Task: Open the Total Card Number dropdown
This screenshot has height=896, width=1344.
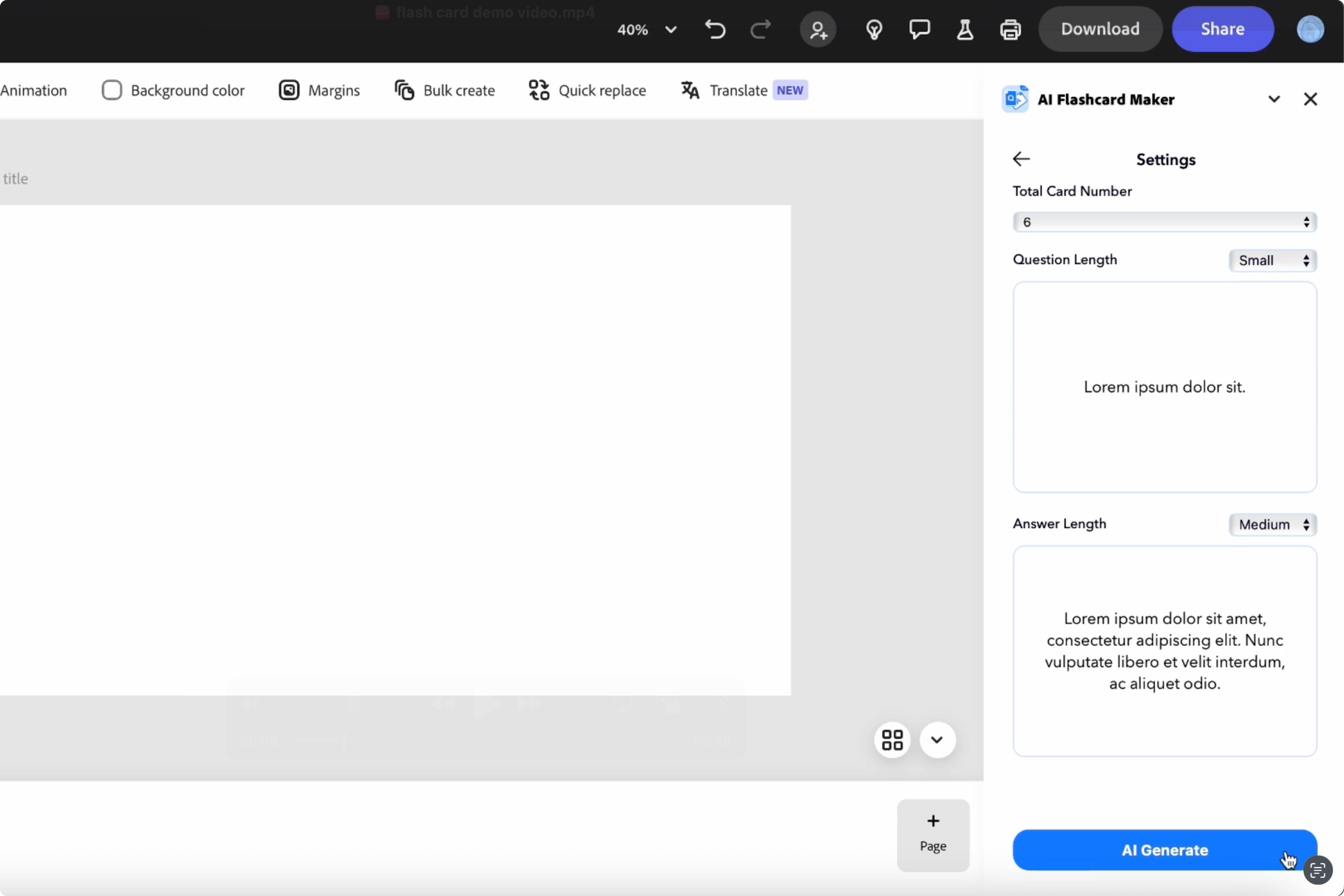Action: (1165, 222)
